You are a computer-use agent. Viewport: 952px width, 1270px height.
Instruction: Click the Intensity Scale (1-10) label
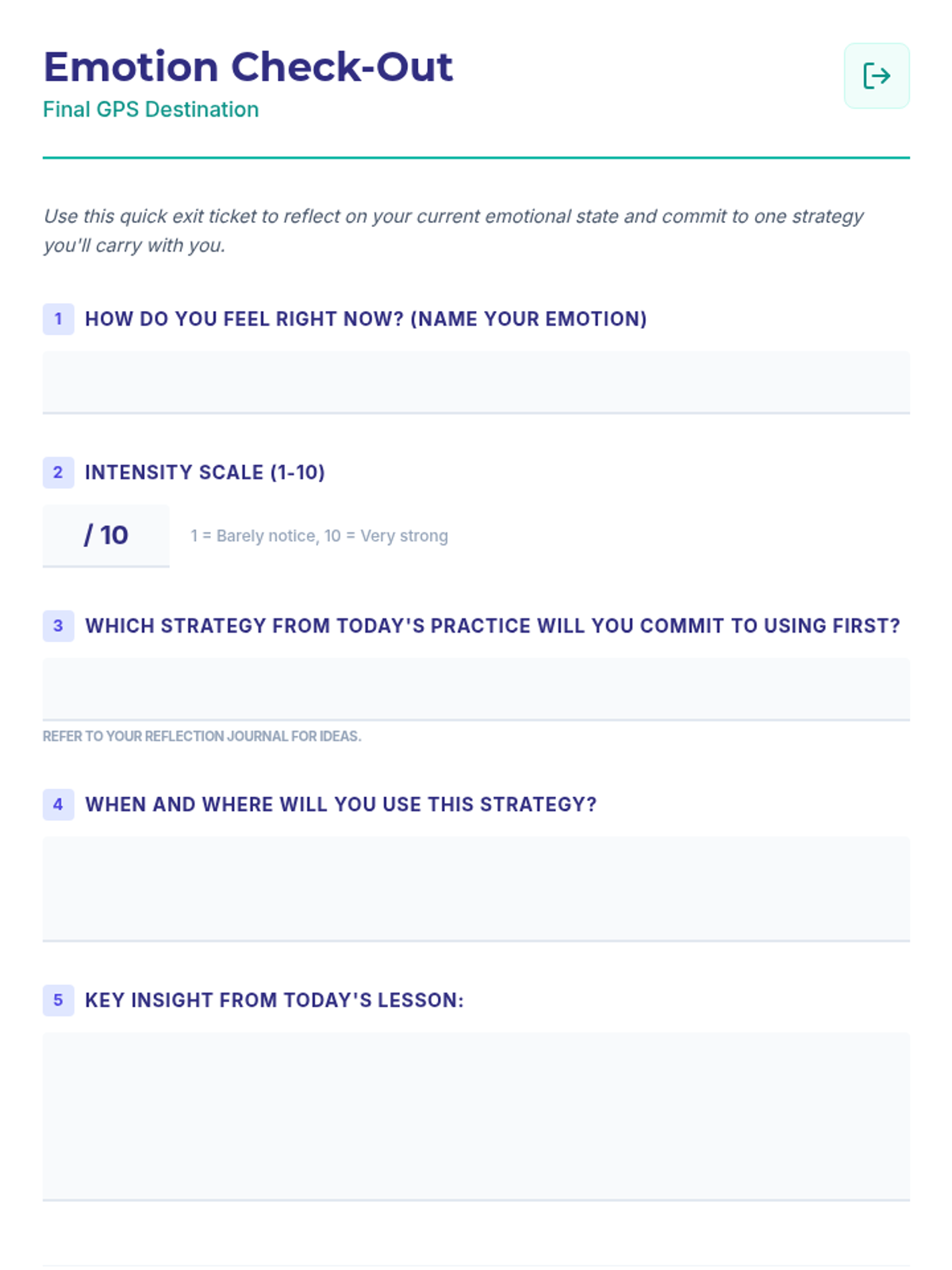[x=205, y=472]
